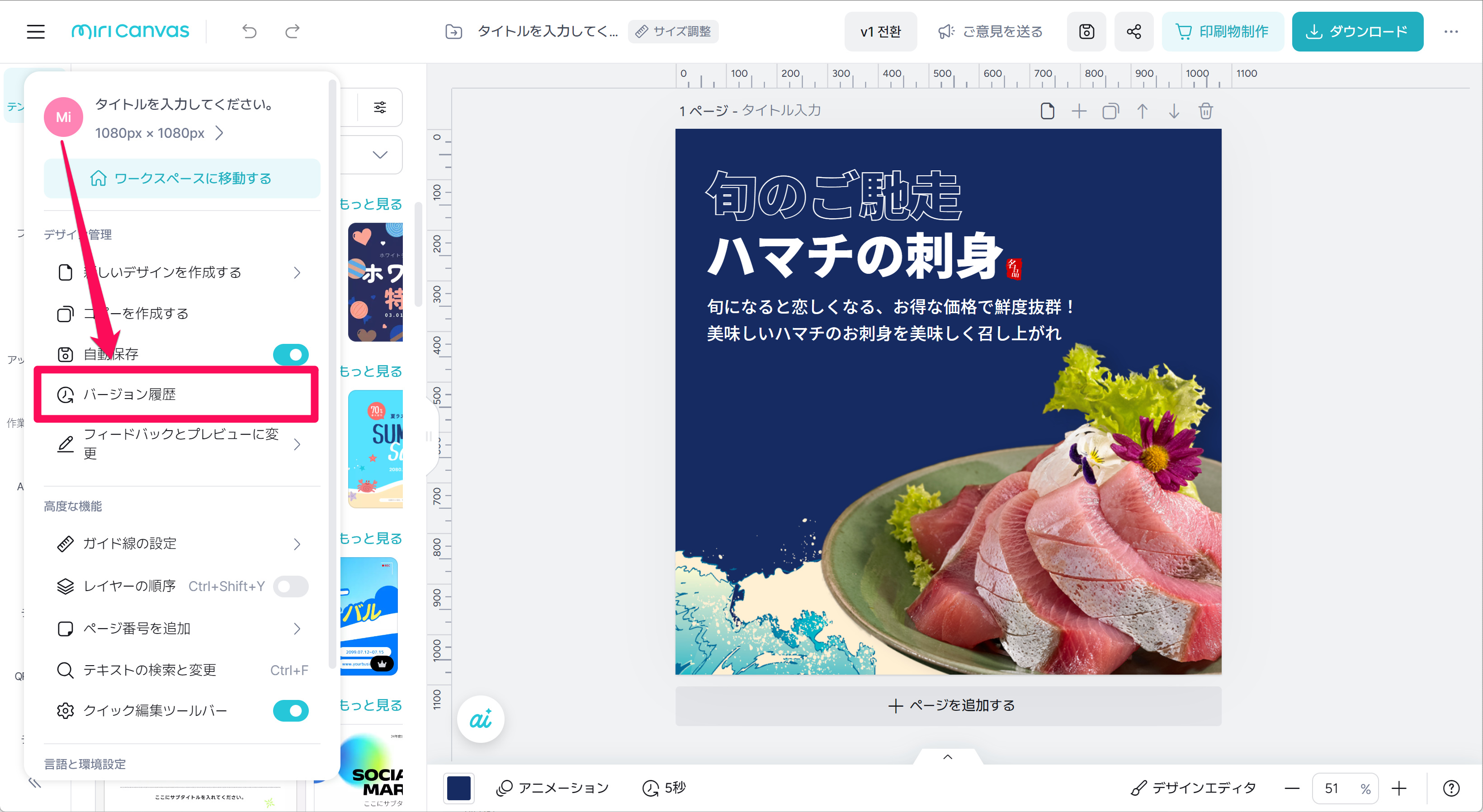Viewport: 1483px width, 812px height.
Task: Click the save disk icon in top bar
Action: 1086,31
